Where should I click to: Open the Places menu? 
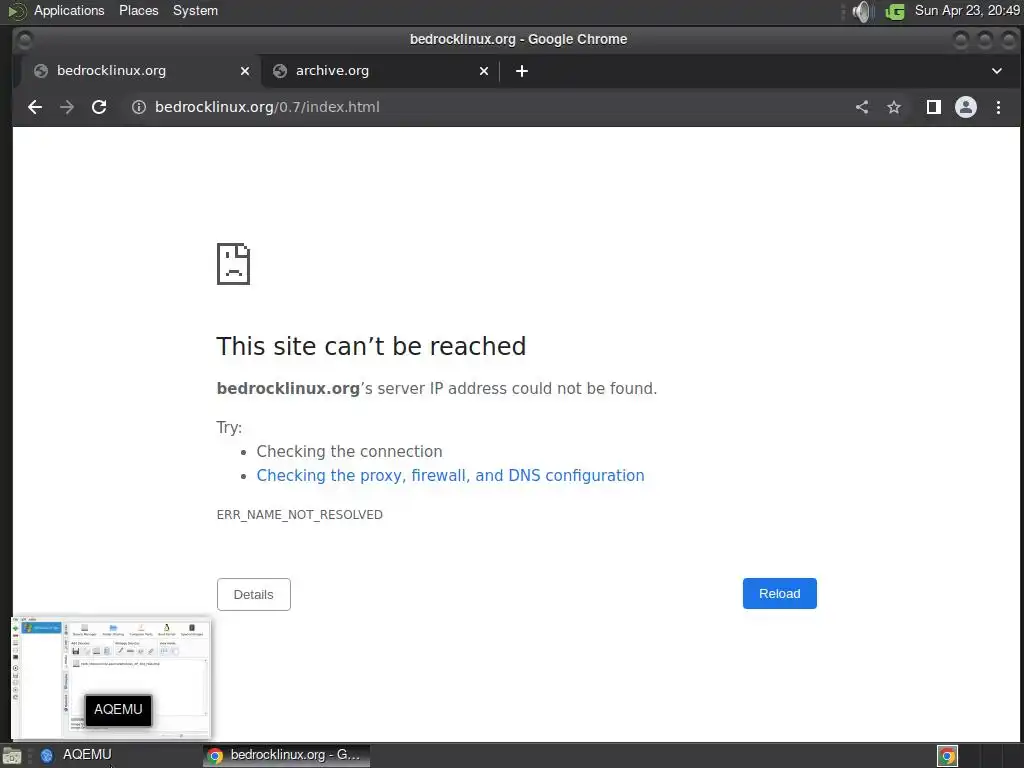tap(138, 10)
